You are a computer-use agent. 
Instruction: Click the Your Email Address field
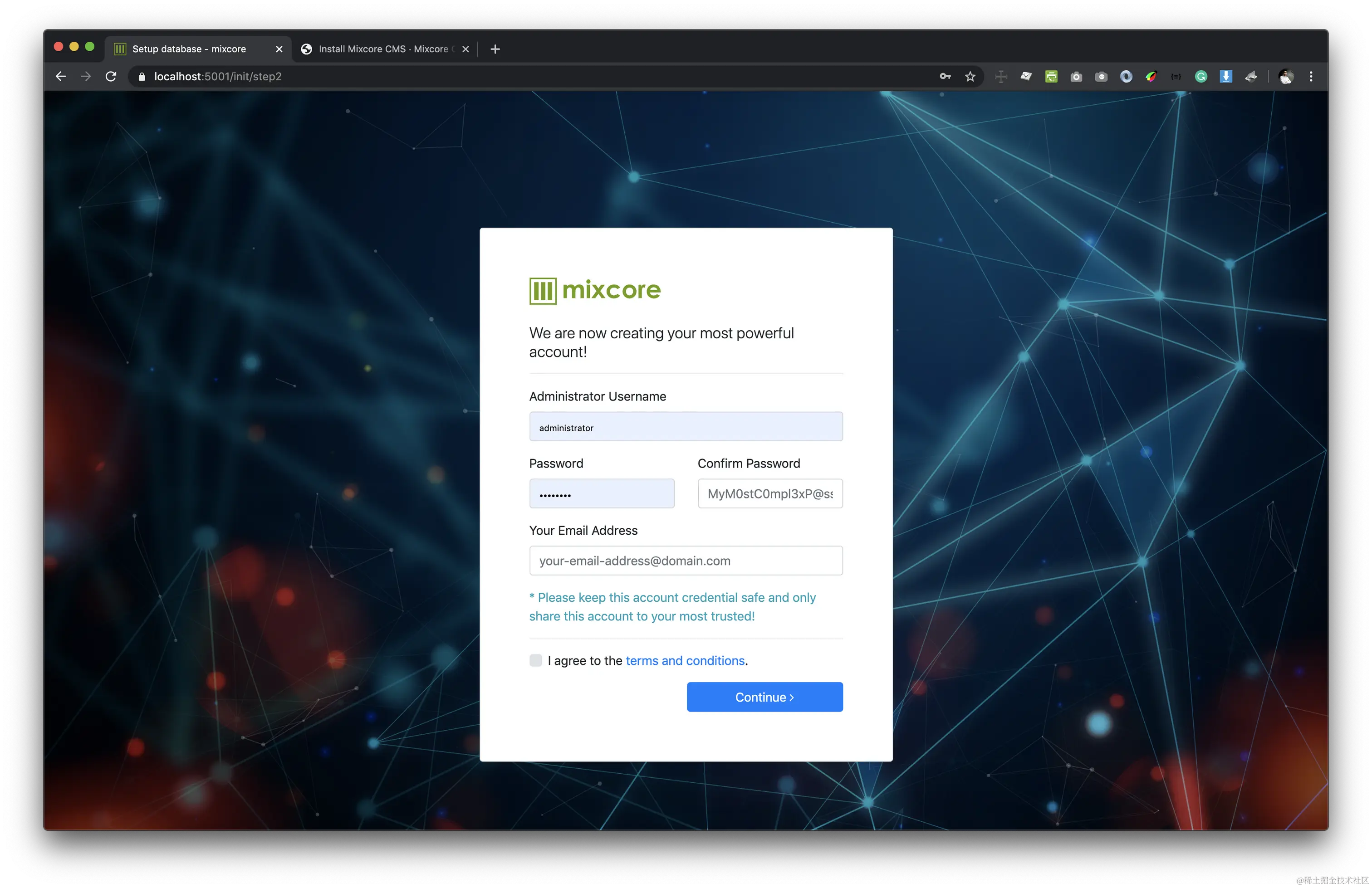tap(686, 560)
